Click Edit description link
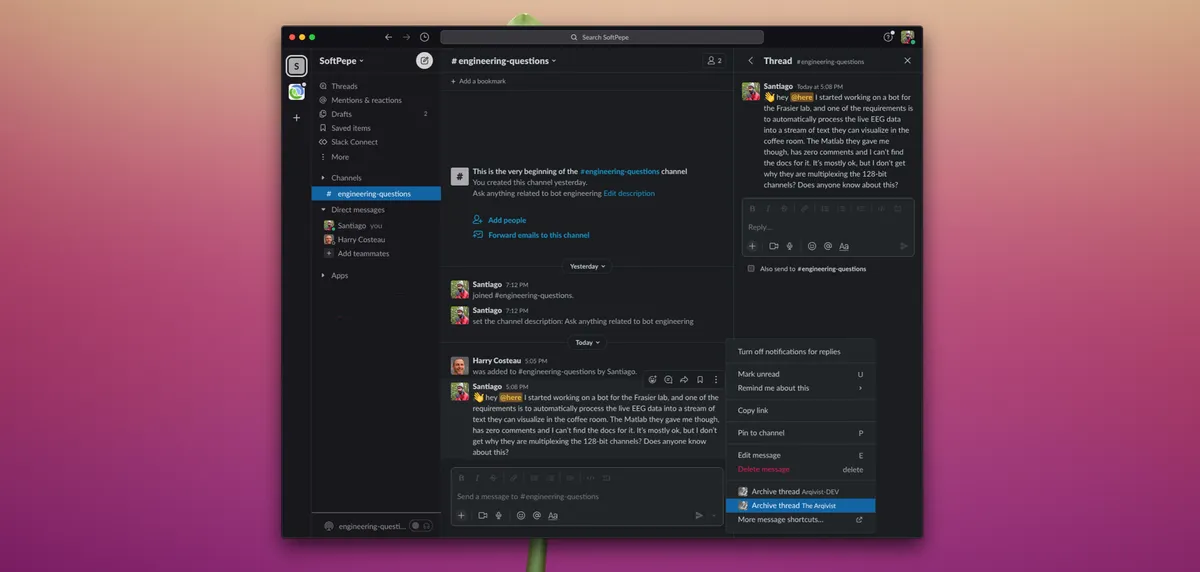 [x=629, y=193]
